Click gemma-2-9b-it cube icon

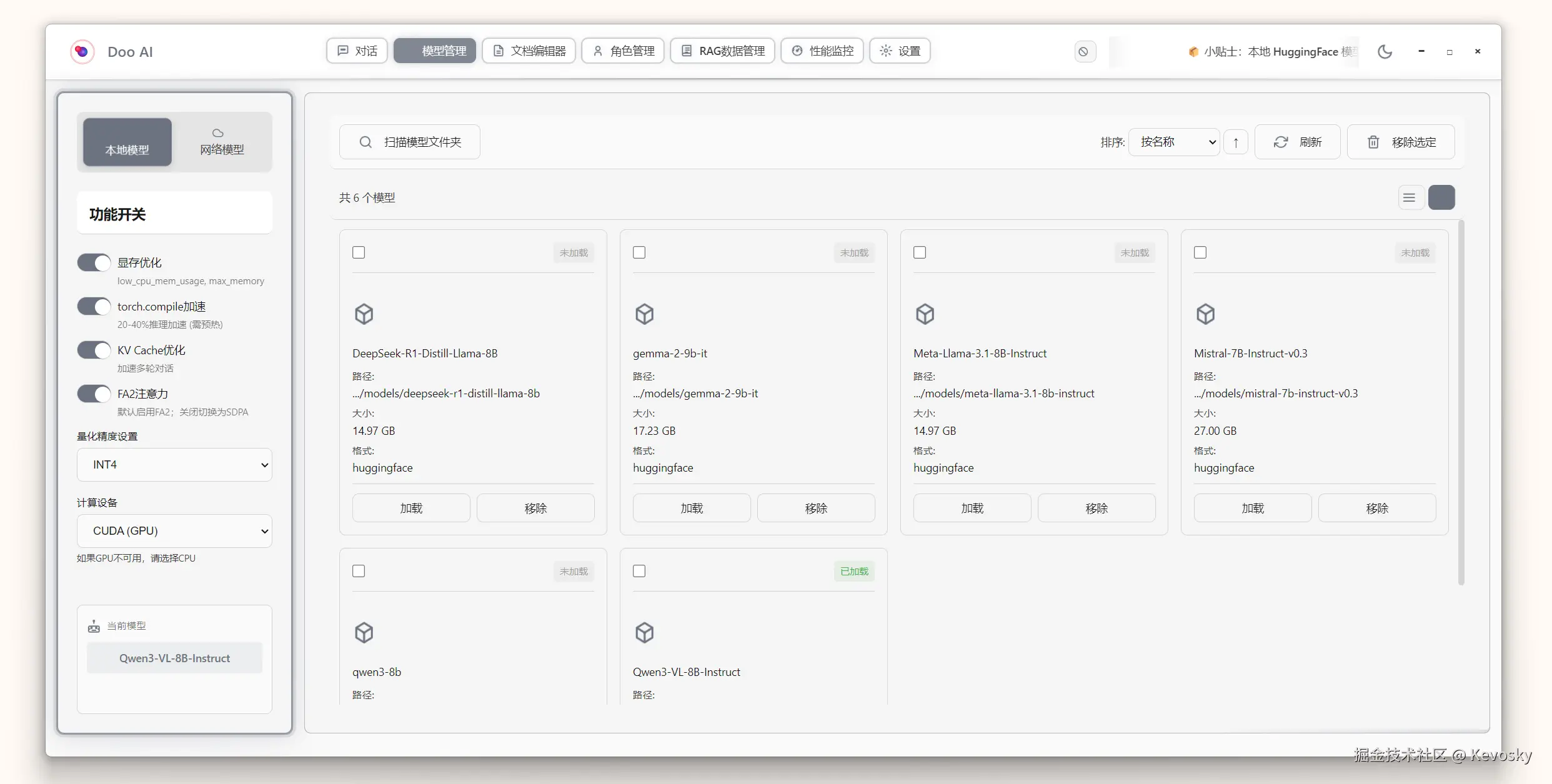click(644, 314)
